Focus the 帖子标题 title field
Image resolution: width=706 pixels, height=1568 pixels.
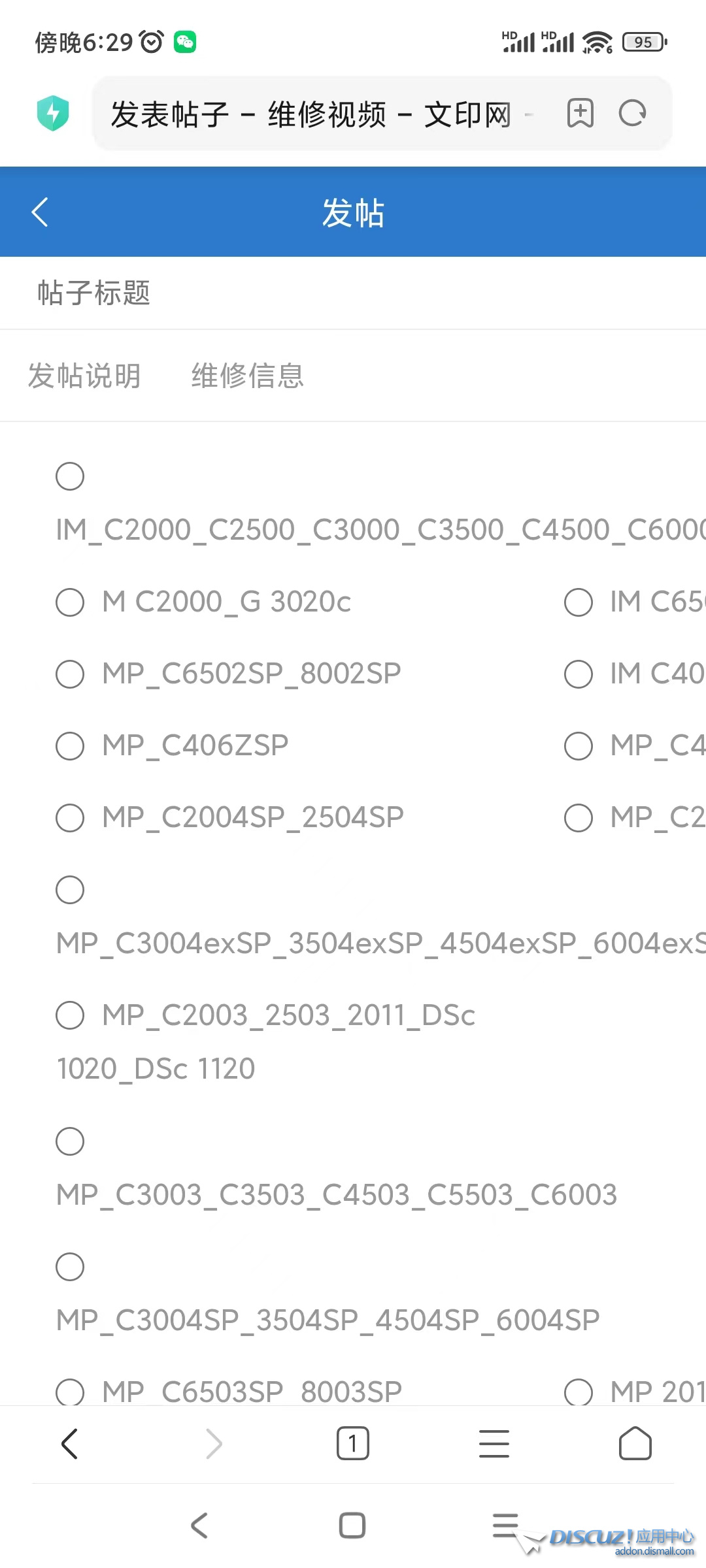[353, 293]
